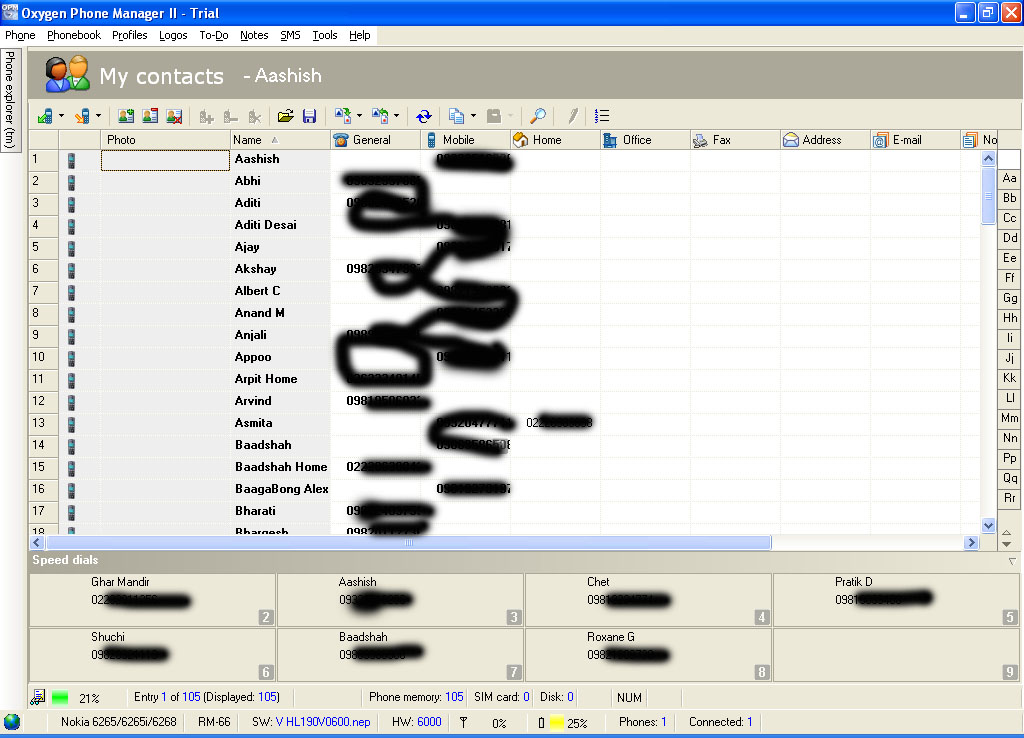Open the Phone menu
This screenshot has height=738, width=1024.
tap(20, 35)
